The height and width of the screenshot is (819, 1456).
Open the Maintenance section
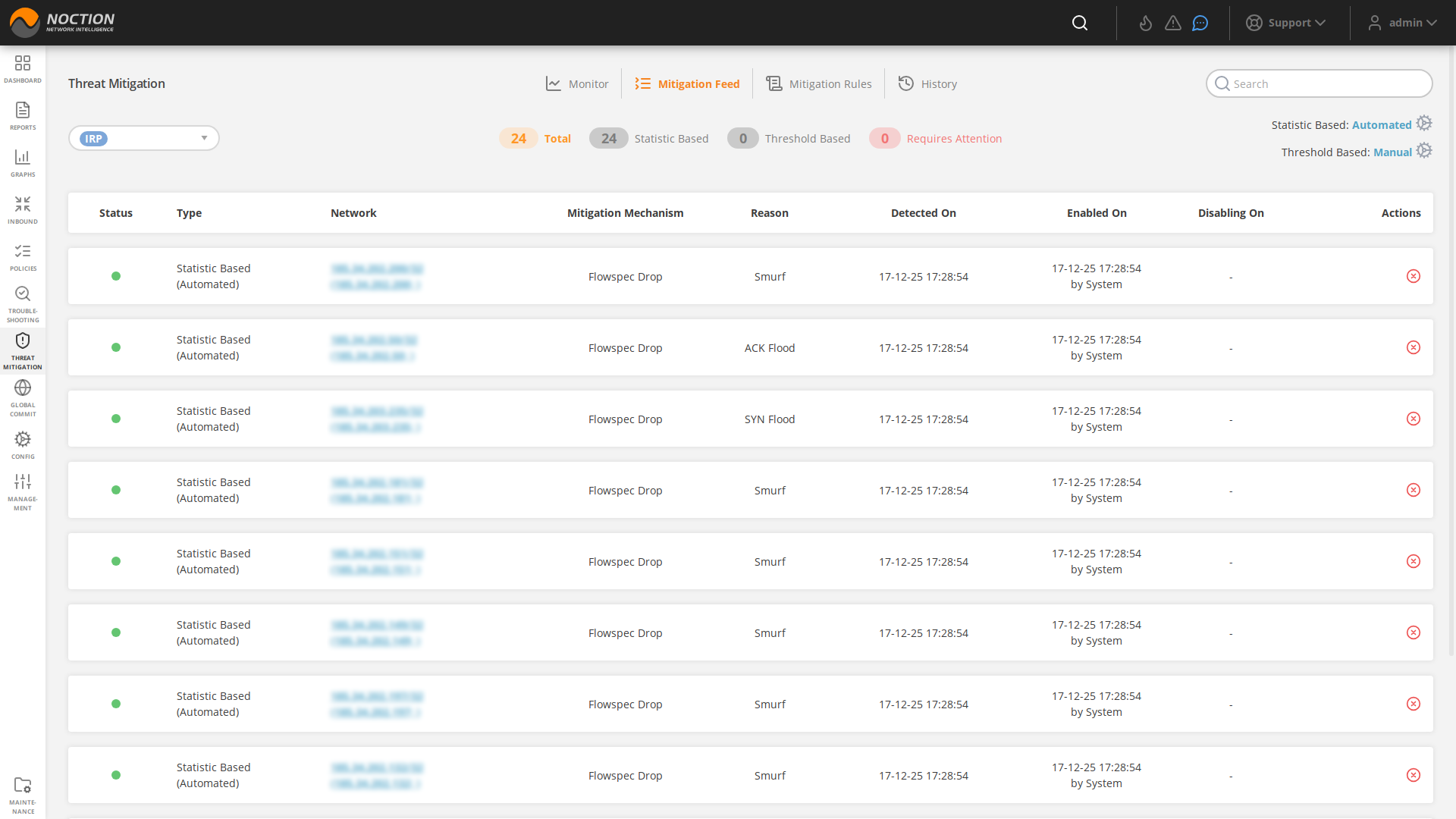point(23,793)
